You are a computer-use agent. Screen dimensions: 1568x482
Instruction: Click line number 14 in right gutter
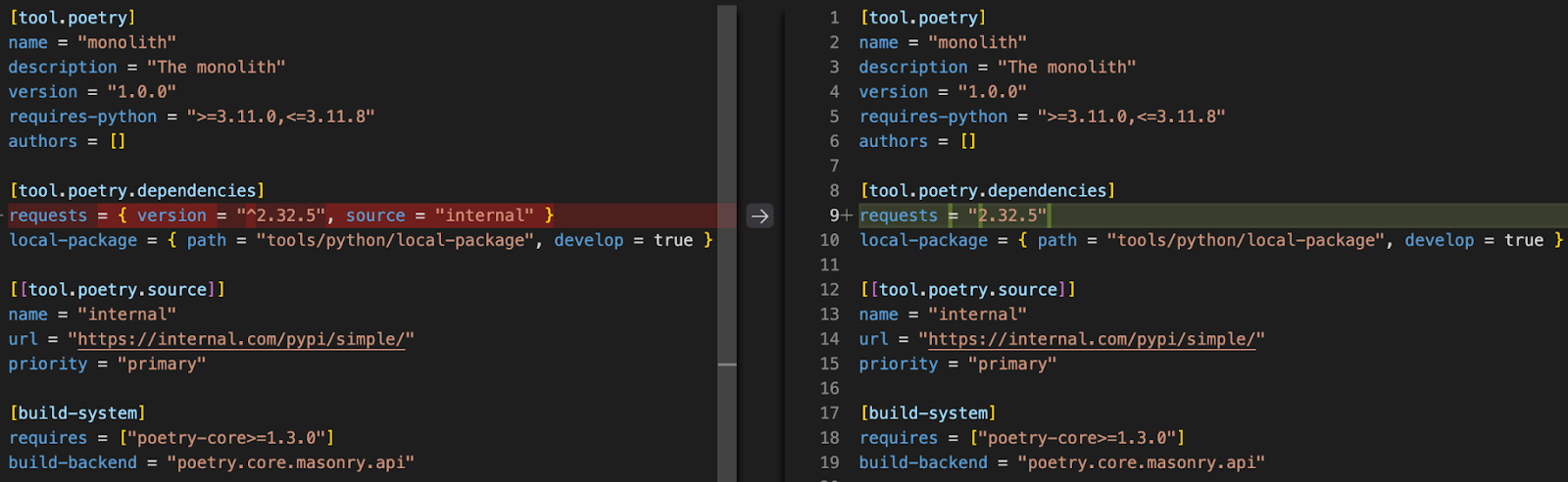coord(830,339)
